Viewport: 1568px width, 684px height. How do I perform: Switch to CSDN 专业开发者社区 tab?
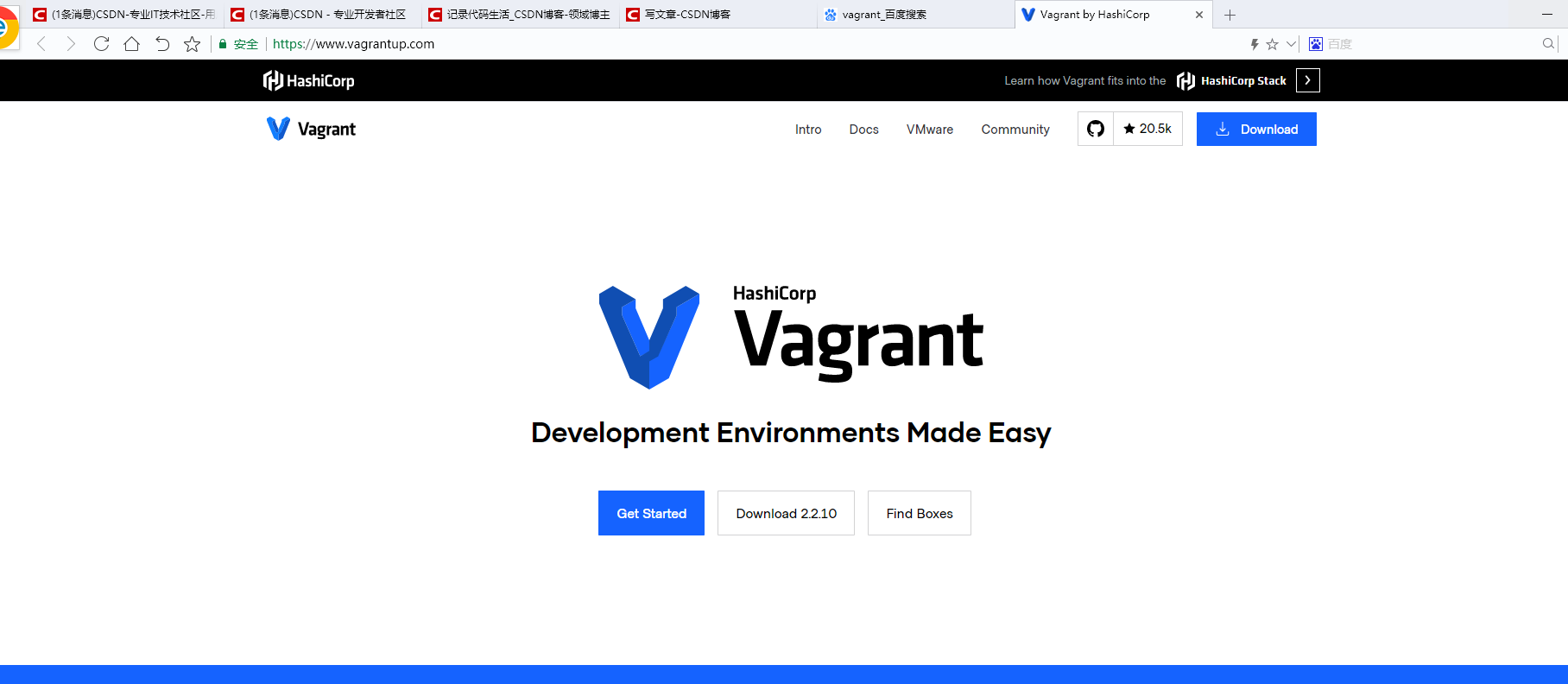click(x=322, y=15)
